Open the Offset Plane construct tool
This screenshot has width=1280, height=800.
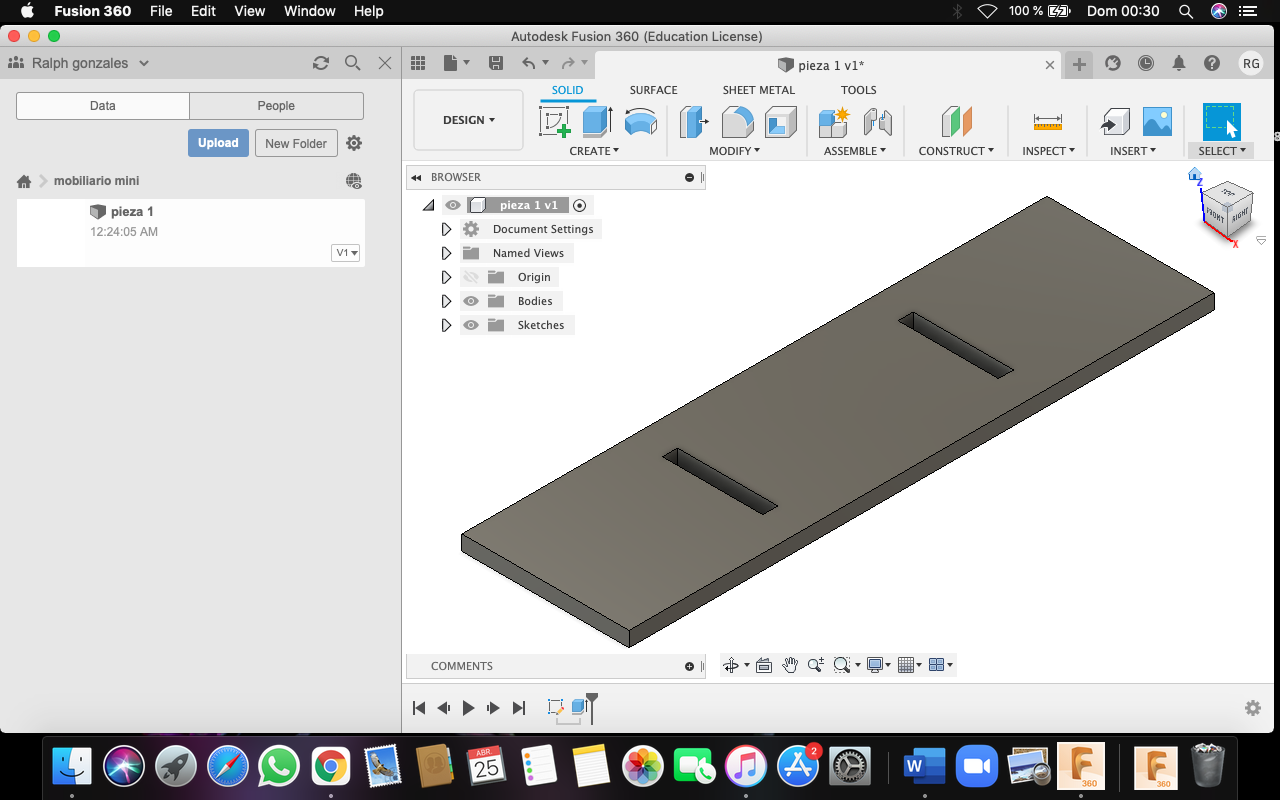pyautogui.click(x=956, y=122)
